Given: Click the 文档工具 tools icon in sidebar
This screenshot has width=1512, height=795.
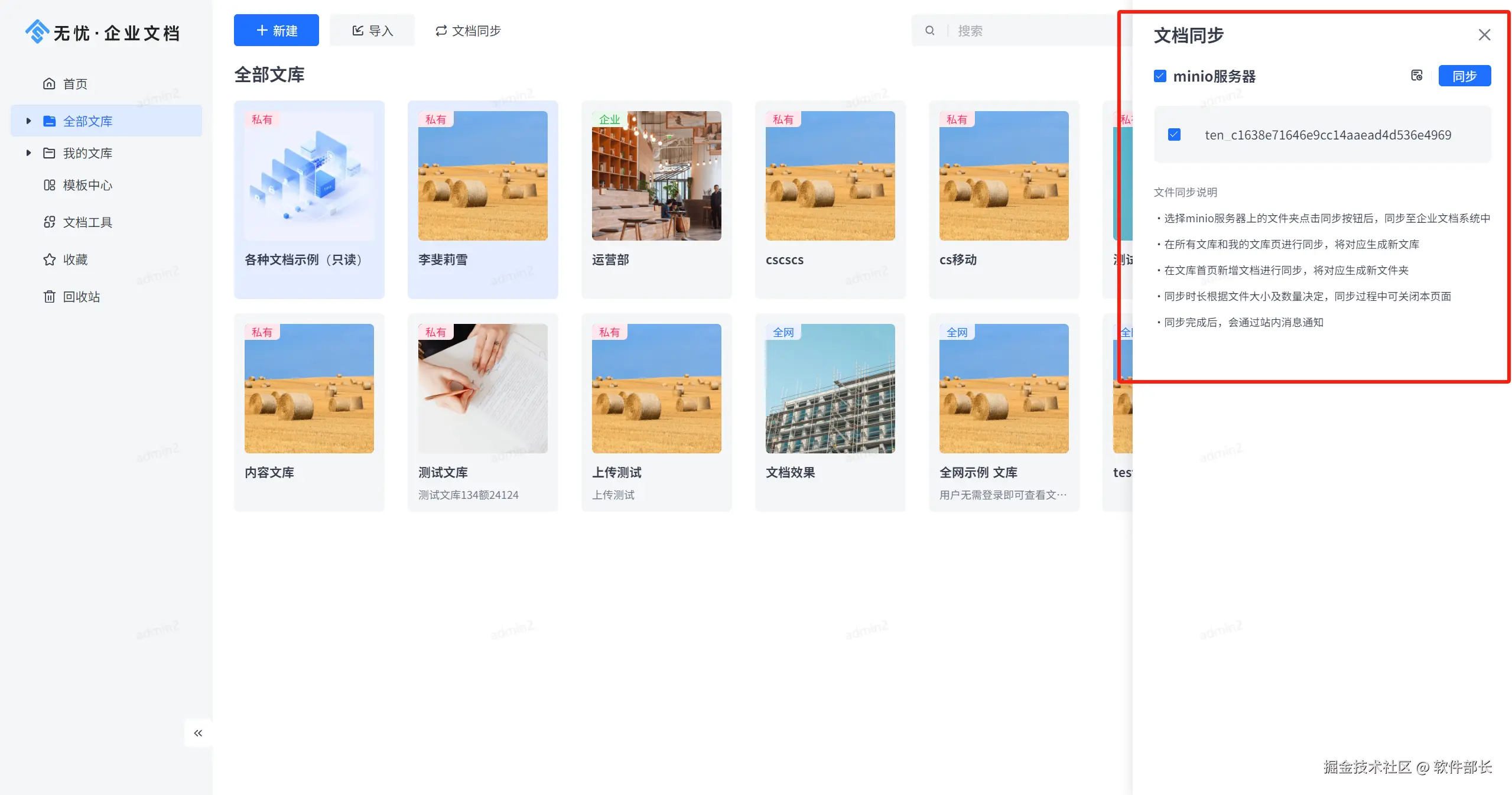Looking at the screenshot, I should [x=49, y=222].
